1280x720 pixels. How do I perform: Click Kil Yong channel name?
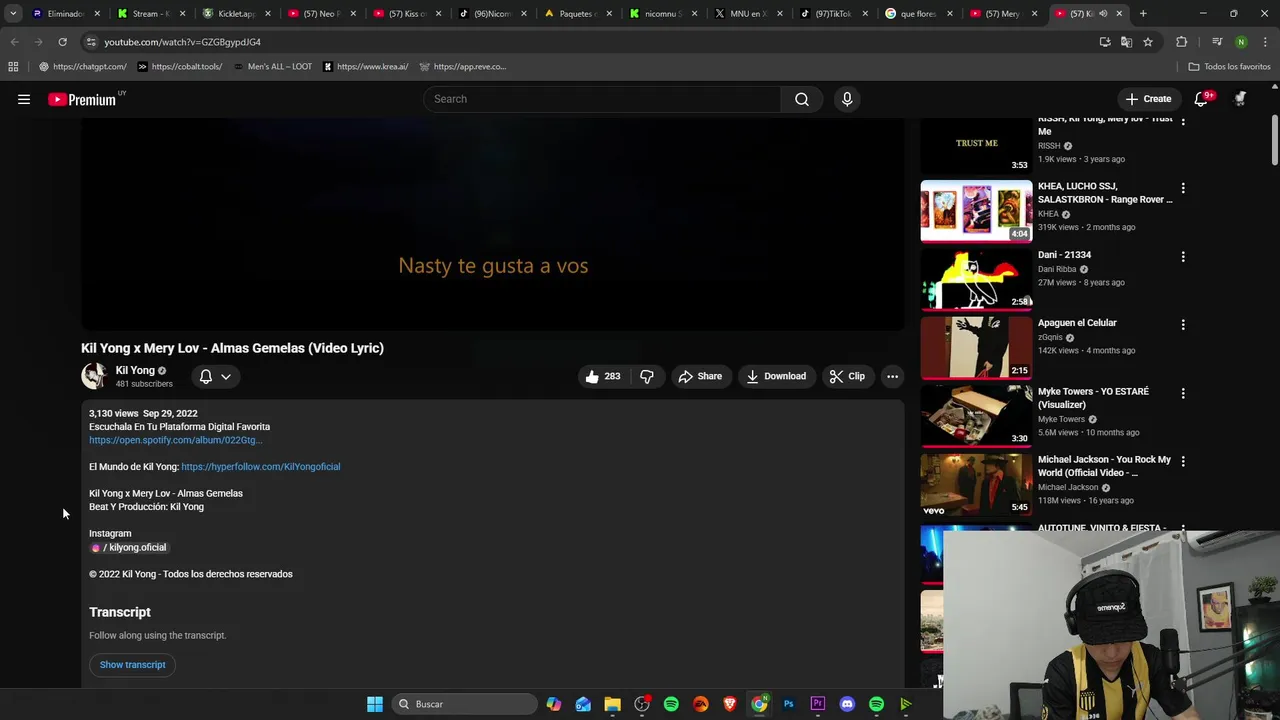(135, 370)
